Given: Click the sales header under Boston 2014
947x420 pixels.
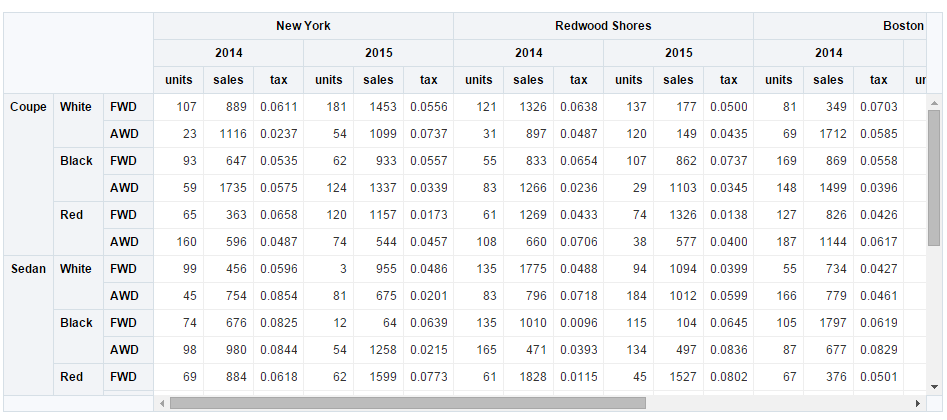Looking at the screenshot, I should pyautogui.click(x=828, y=80).
